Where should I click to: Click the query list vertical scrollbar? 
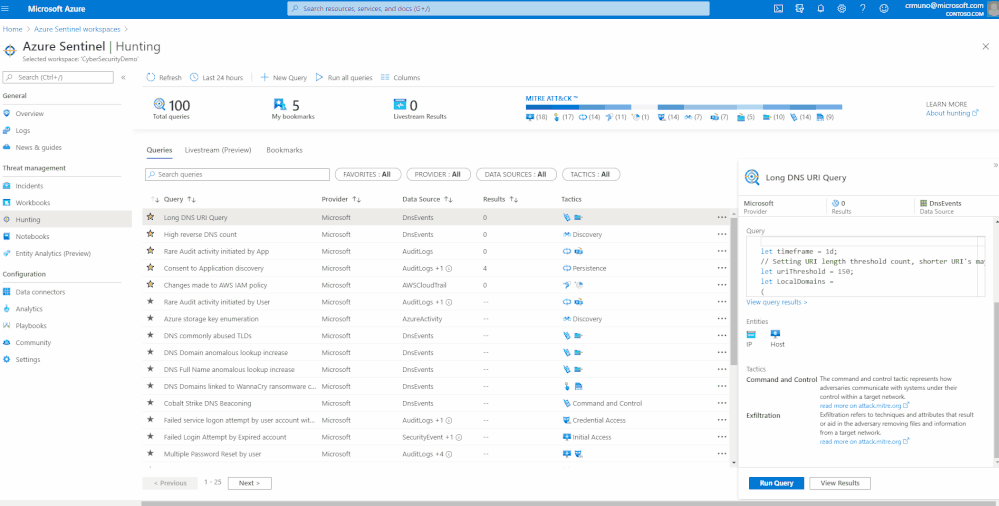pyautogui.click(x=733, y=292)
